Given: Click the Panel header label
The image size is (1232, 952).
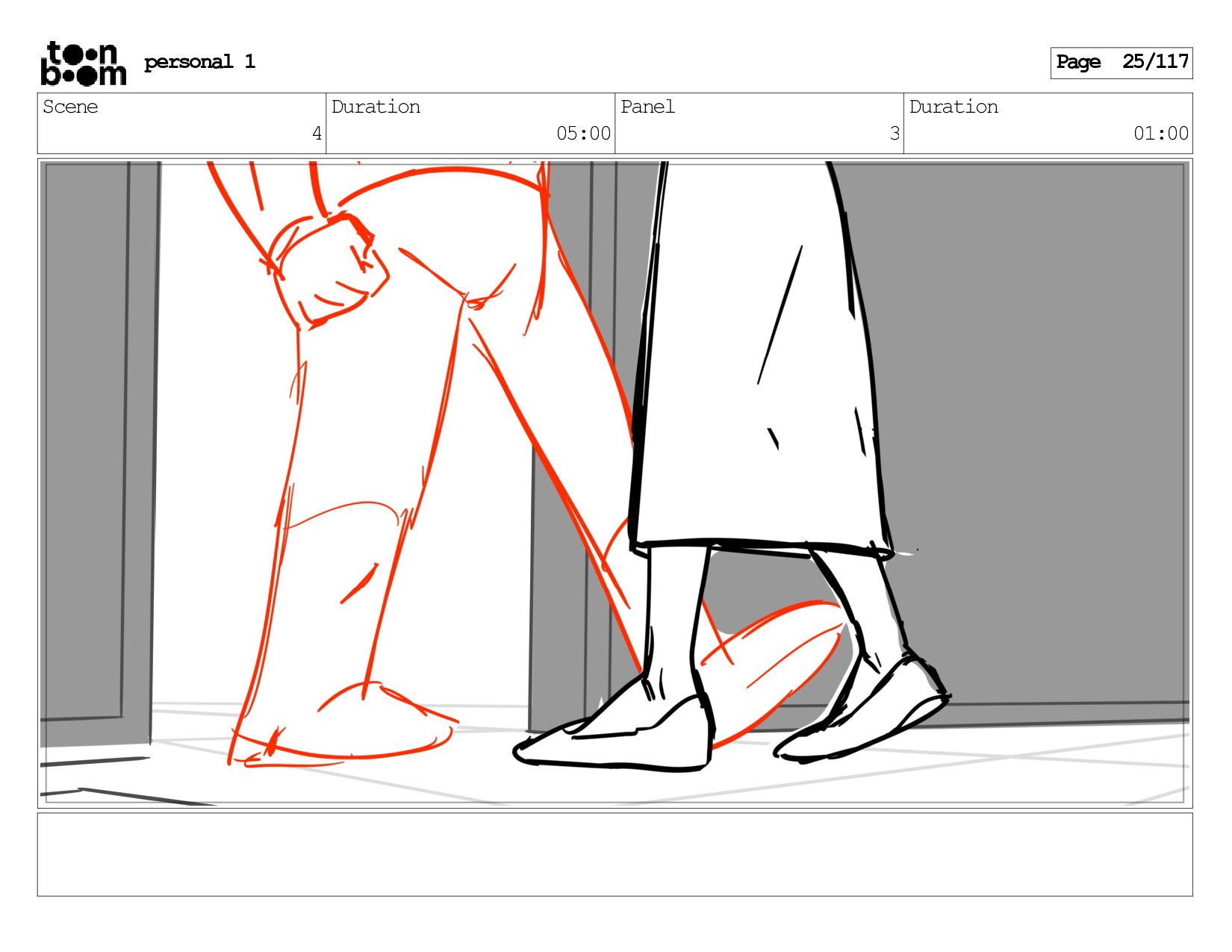Looking at the screenshot, I should point(647,107).
